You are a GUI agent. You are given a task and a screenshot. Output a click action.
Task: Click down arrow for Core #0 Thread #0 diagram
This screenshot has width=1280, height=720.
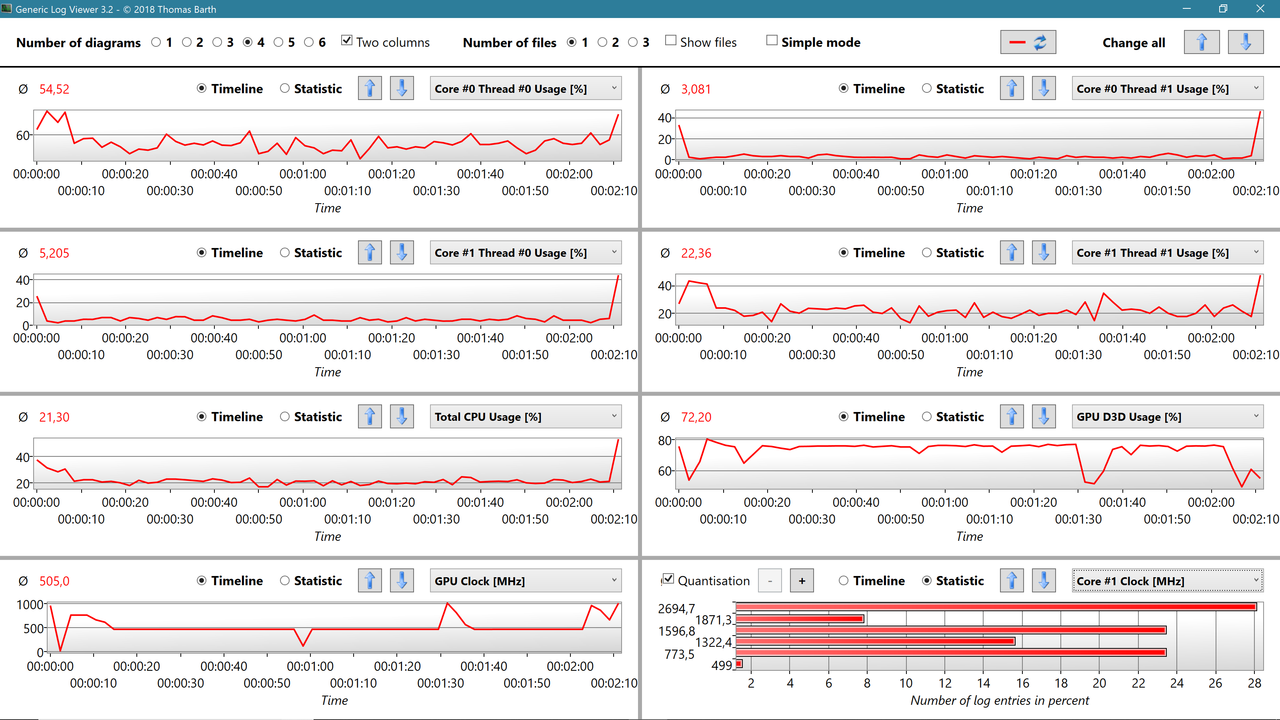402,88
